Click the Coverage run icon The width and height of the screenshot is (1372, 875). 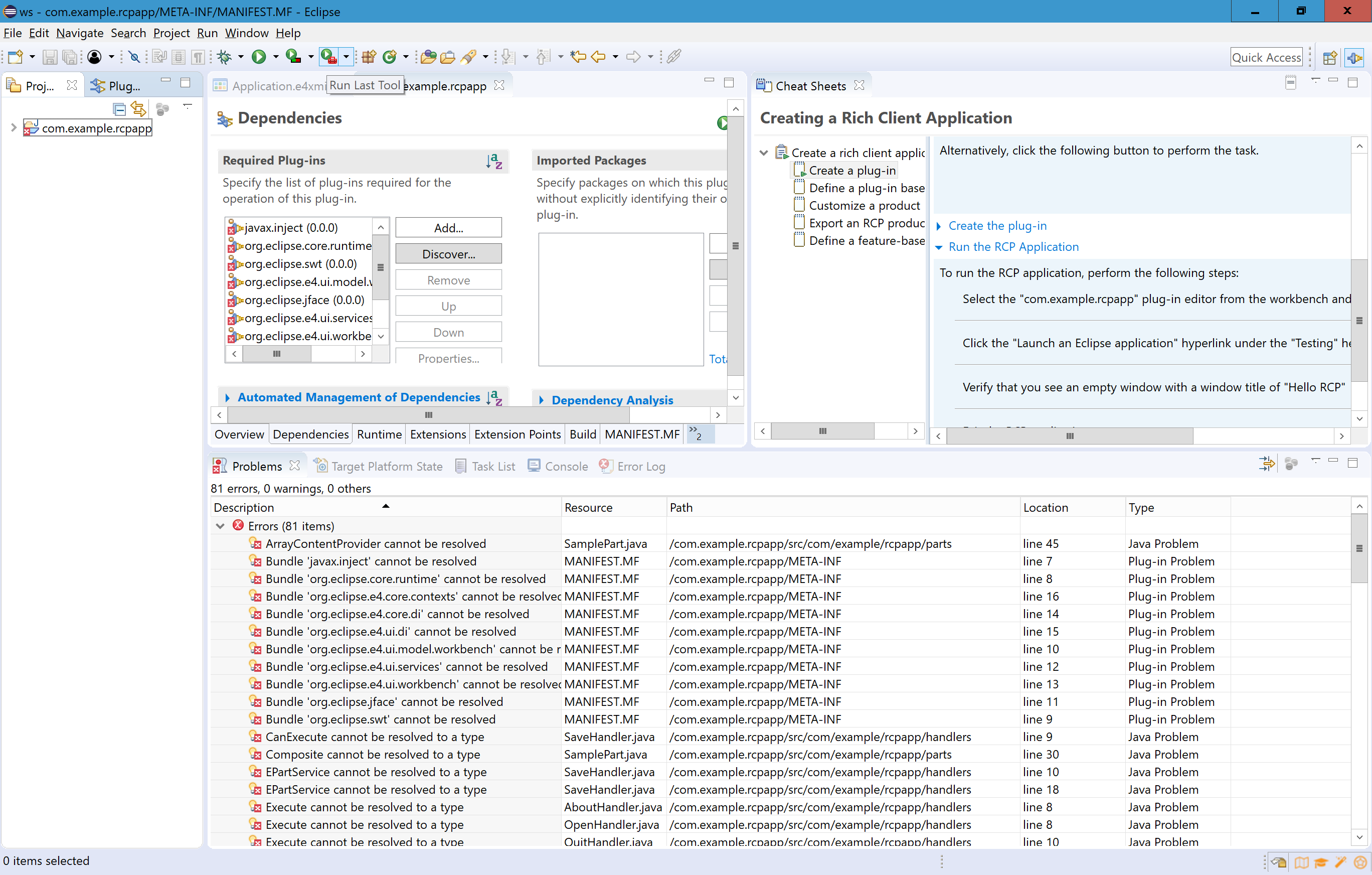pyautogui.click(x=293, y=56)
